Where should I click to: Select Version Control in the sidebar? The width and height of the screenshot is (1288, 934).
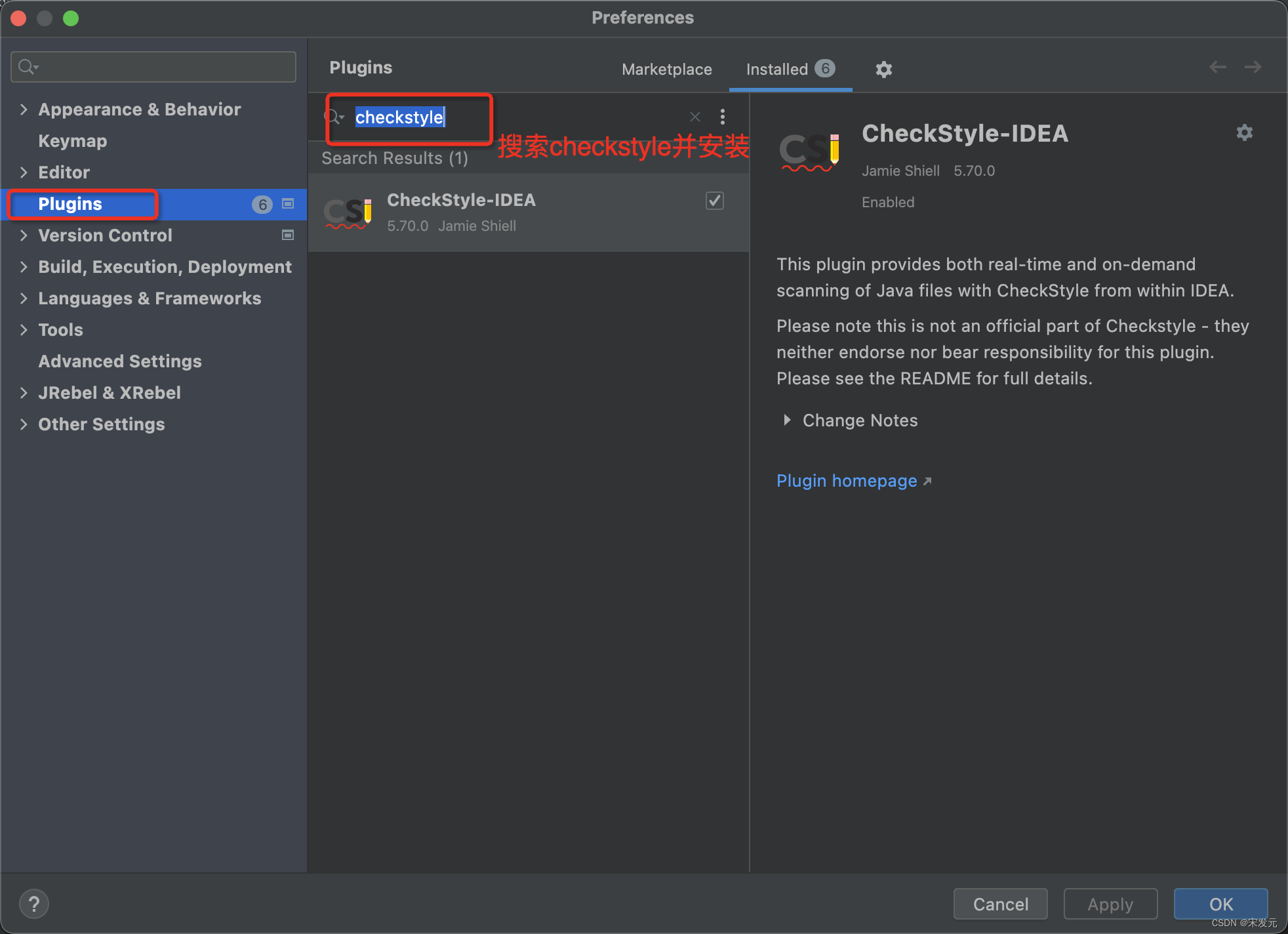coord(104,235)
